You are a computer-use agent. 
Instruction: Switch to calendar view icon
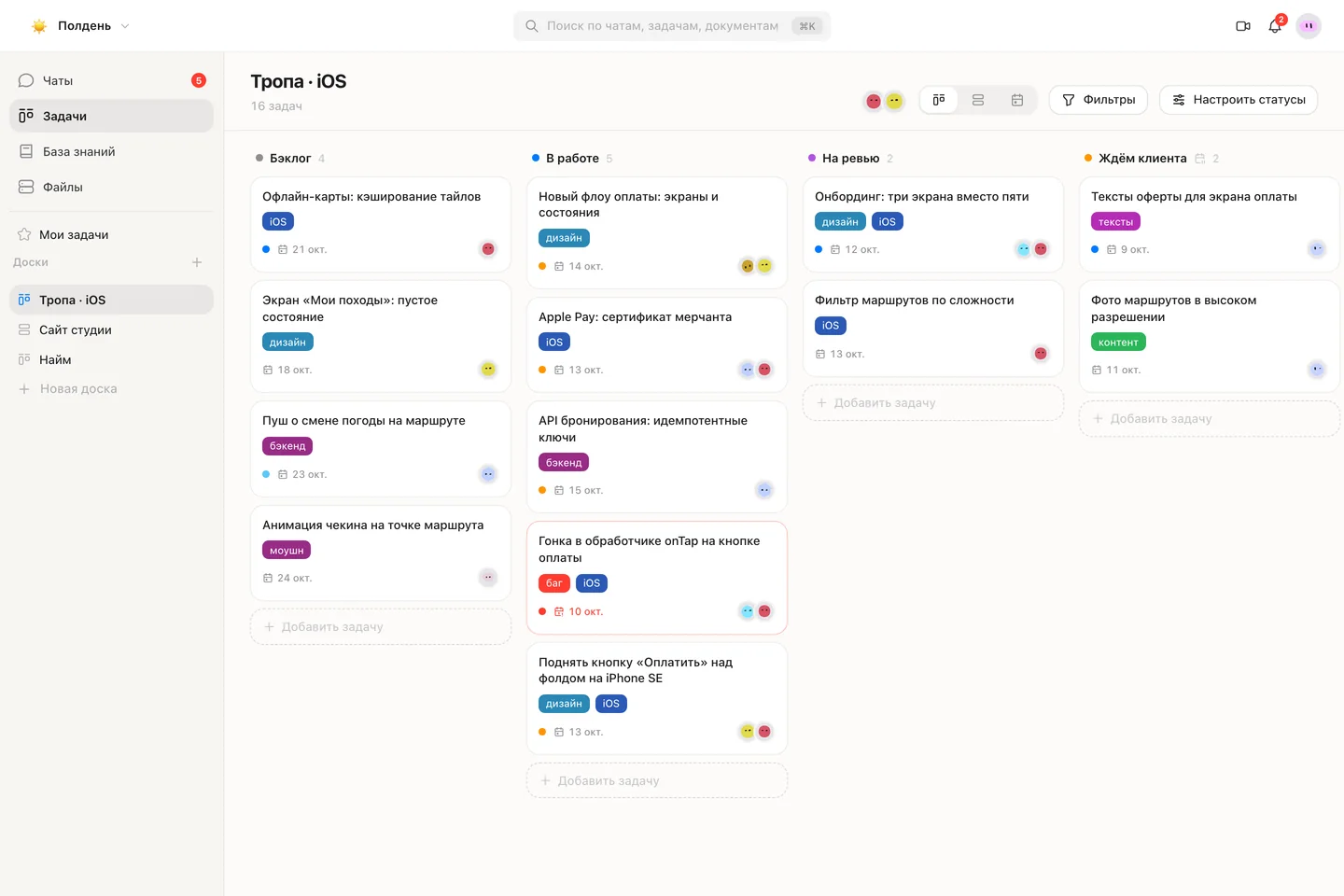[1017, 100]
